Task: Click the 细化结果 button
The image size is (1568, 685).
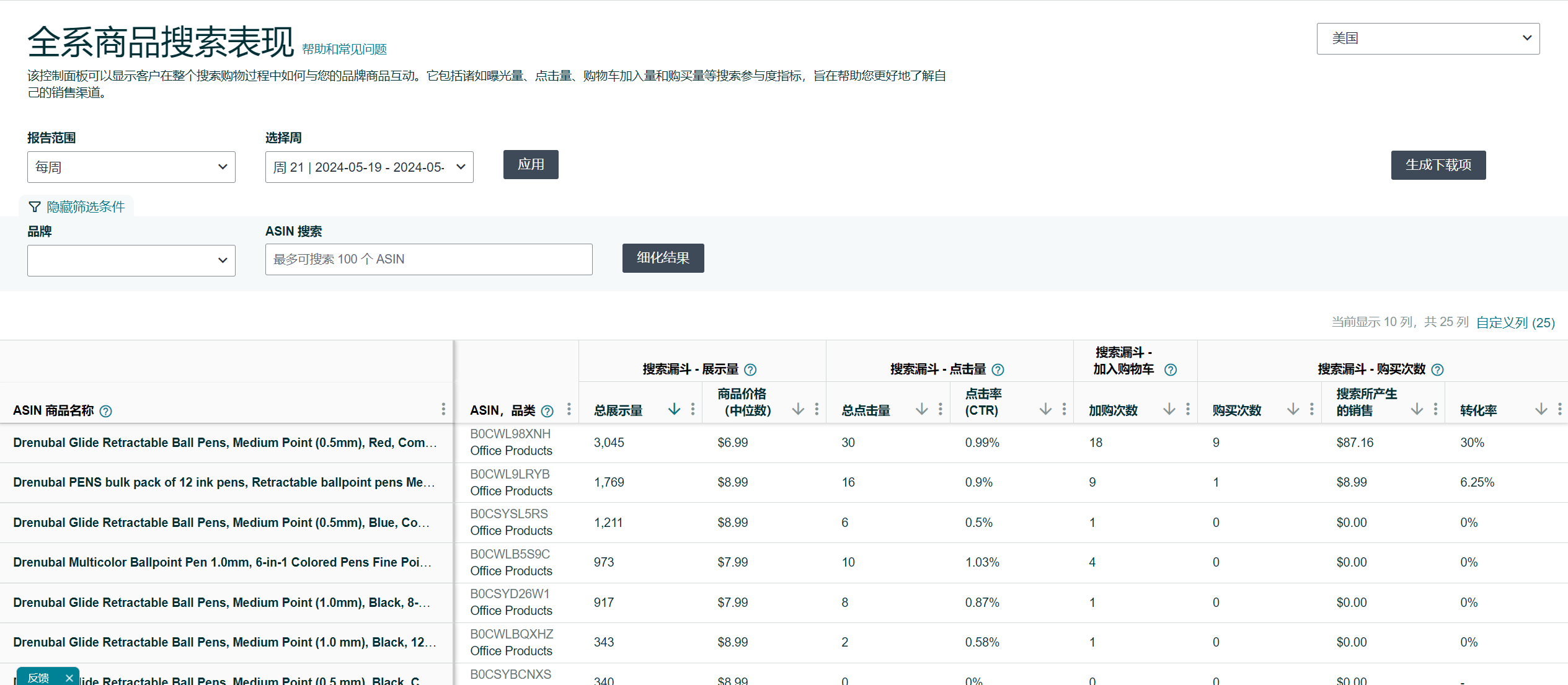Action: [x=663, y=258]
